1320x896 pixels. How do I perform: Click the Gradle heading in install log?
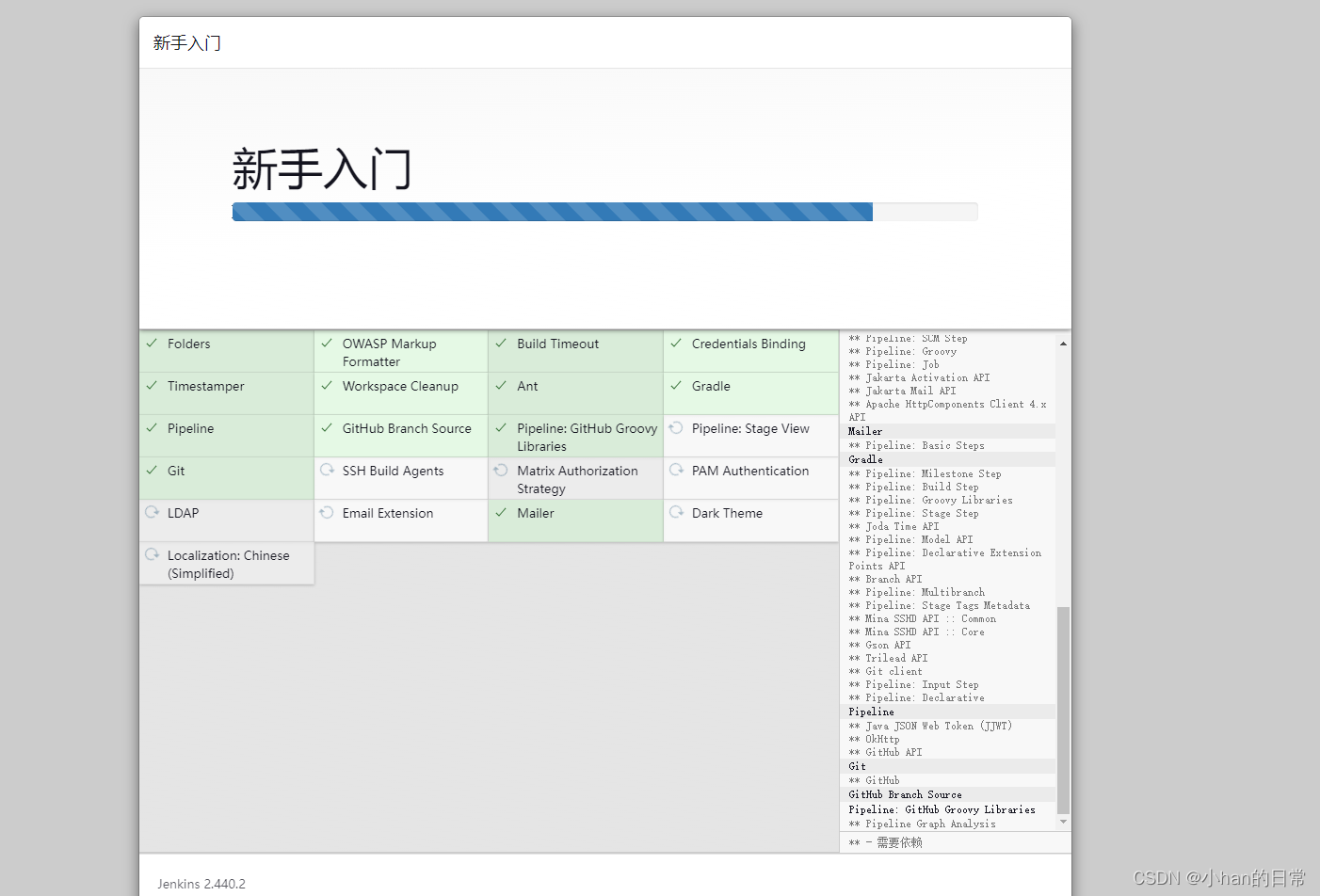click(x=866, y=459)
